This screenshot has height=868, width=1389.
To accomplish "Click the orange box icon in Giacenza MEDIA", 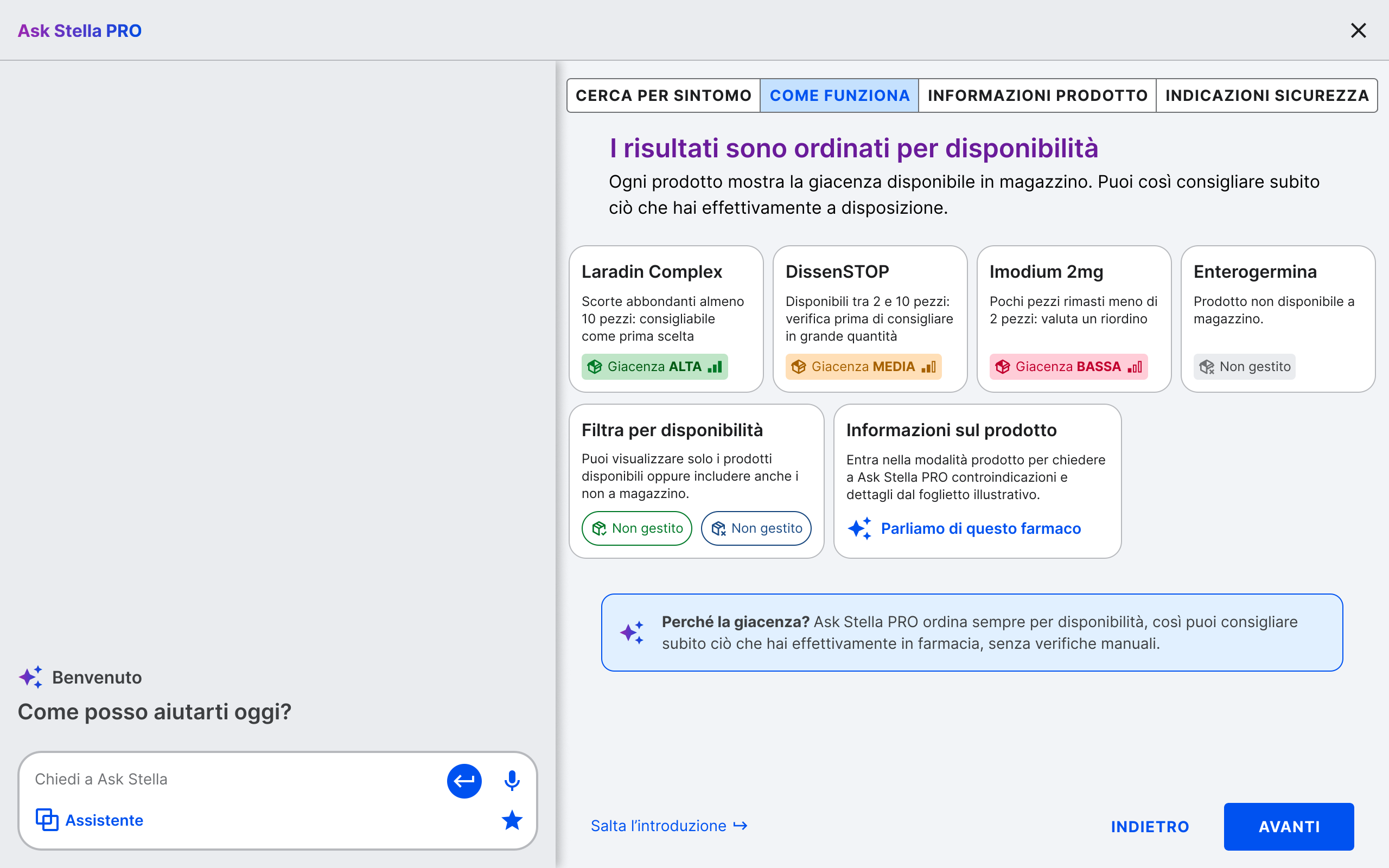I will coord(798,367).
